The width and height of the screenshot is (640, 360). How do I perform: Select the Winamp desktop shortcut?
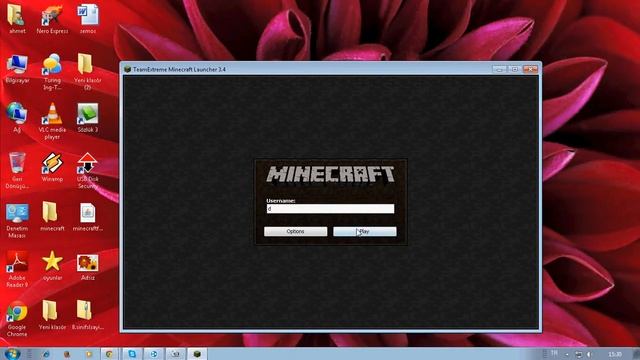(52, 167)
